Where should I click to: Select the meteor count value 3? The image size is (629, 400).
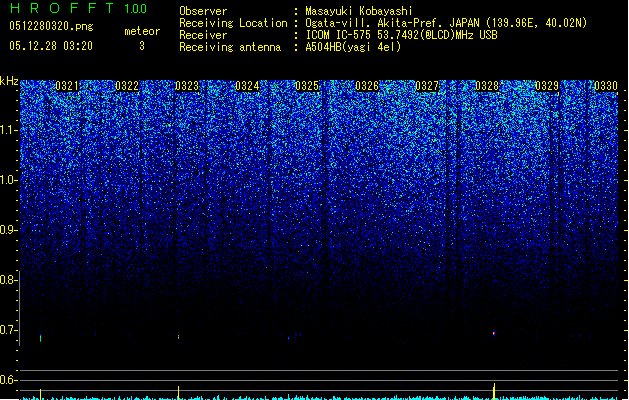click(x=142, y=46)
